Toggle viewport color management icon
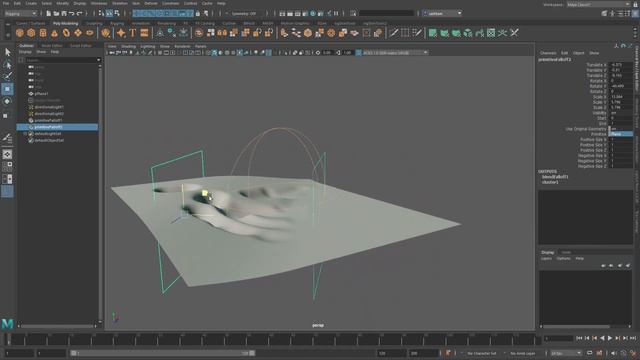 click(x=358, y=53)
